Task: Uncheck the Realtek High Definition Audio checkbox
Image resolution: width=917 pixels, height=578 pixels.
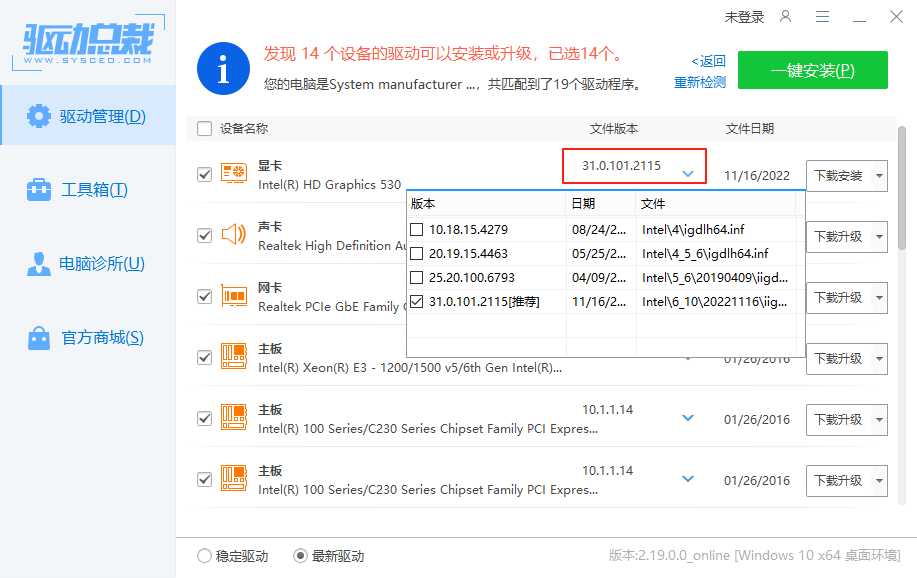Action: click(204, 235)
